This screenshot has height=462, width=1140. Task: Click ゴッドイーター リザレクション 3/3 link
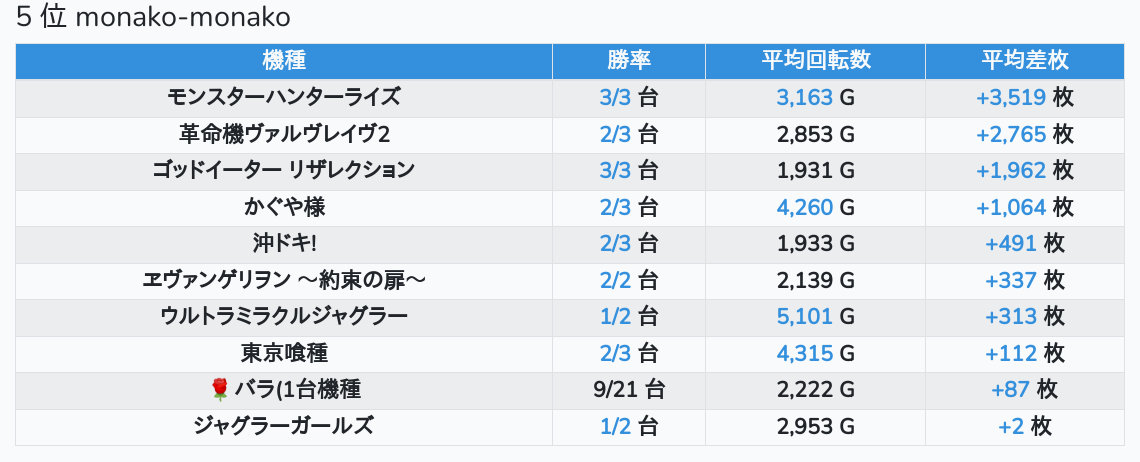616,170
